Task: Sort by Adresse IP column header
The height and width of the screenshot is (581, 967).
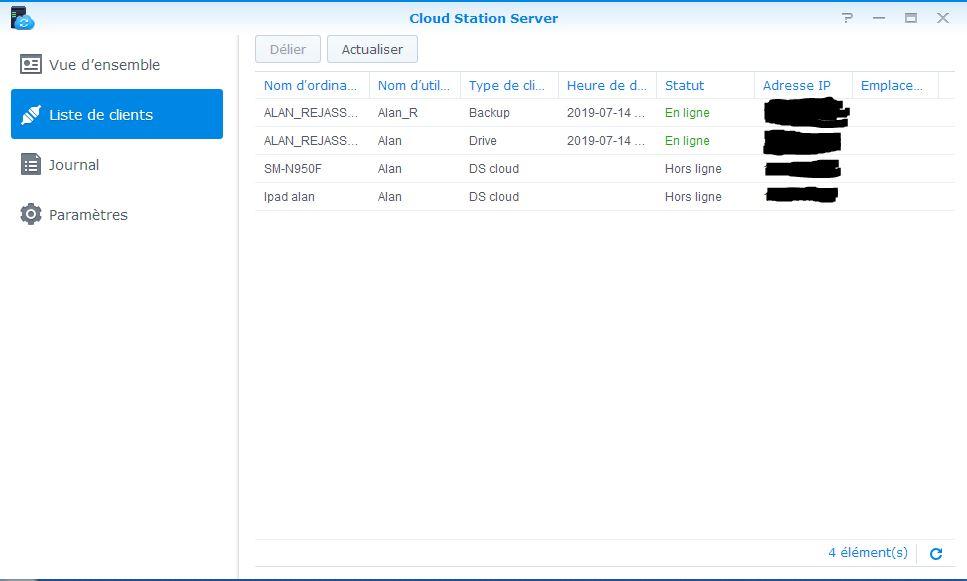Action: tap(803, 85)
